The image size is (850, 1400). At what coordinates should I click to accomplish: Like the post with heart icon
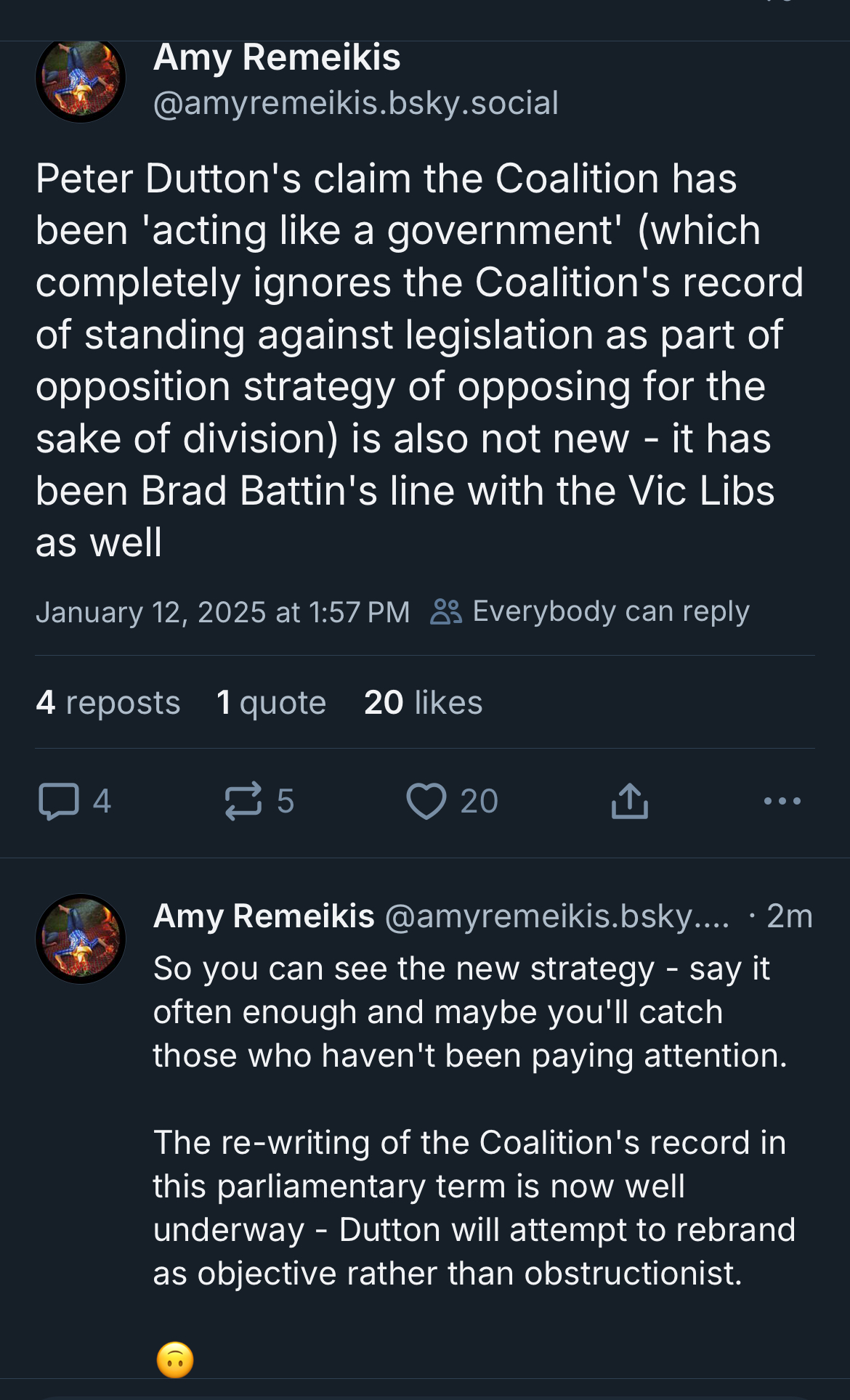point(426,801)
